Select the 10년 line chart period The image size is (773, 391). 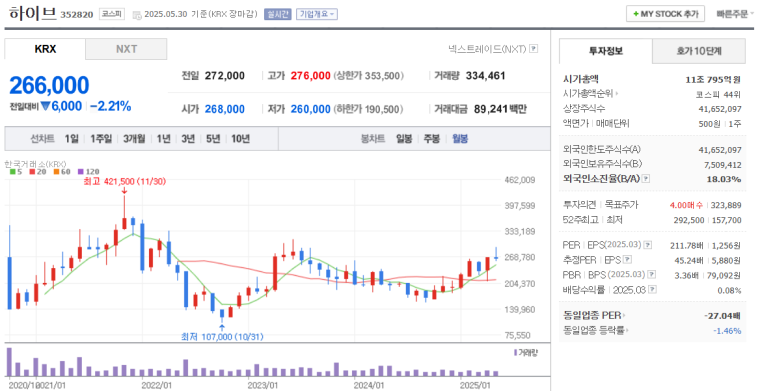click(241, 139)
